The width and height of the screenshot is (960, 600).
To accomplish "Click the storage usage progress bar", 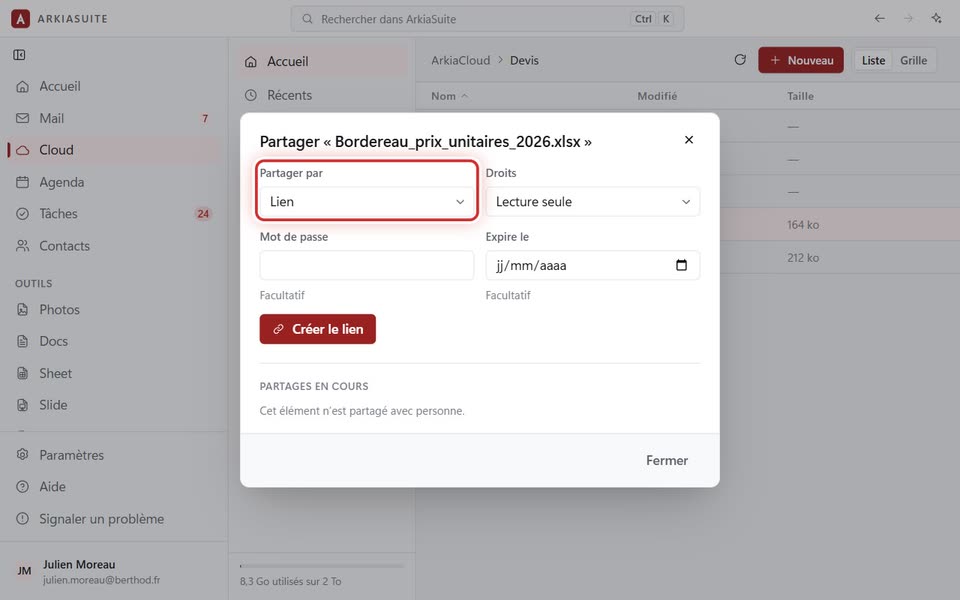I will [x=322, y=566].
